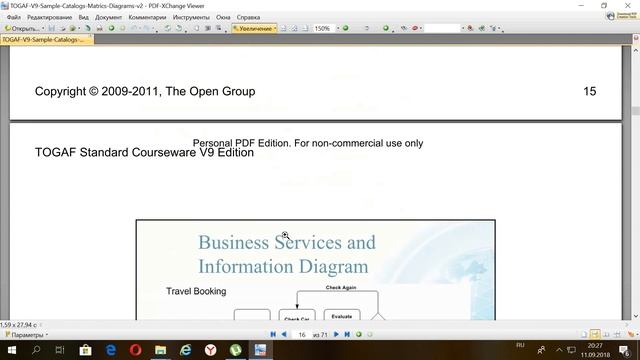Click the actual size page icon
This screenshot has width=640, height=360.
point(283,28)
